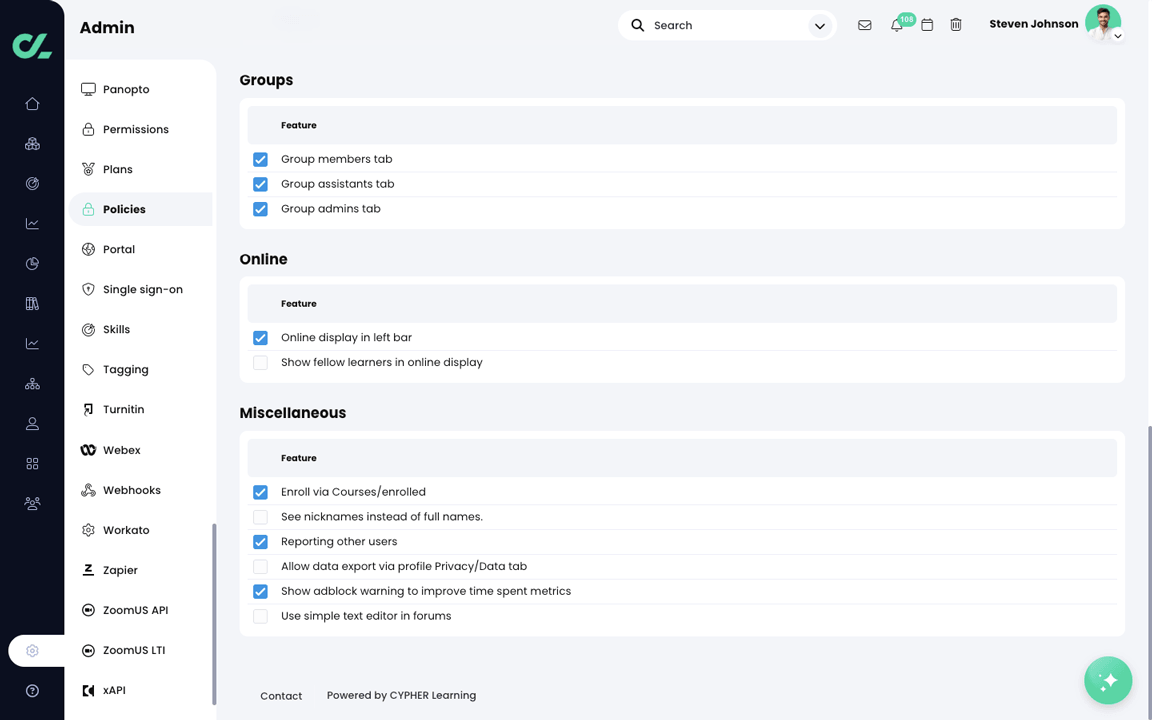
Task: Click the search magnifier icon
Action: click(x=638, y=25)
